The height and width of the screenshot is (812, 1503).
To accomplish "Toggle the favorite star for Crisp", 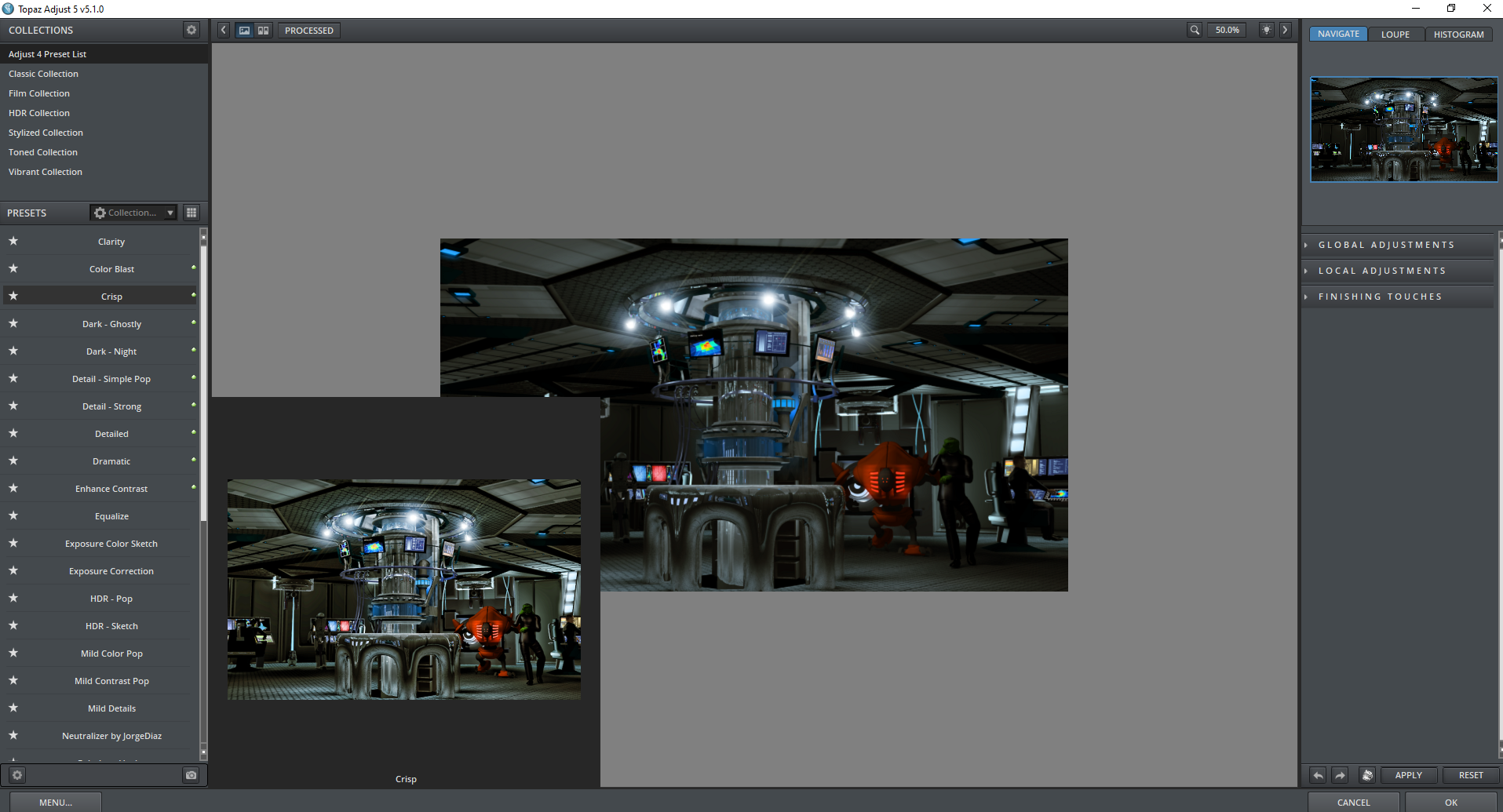I will (13, 296).
